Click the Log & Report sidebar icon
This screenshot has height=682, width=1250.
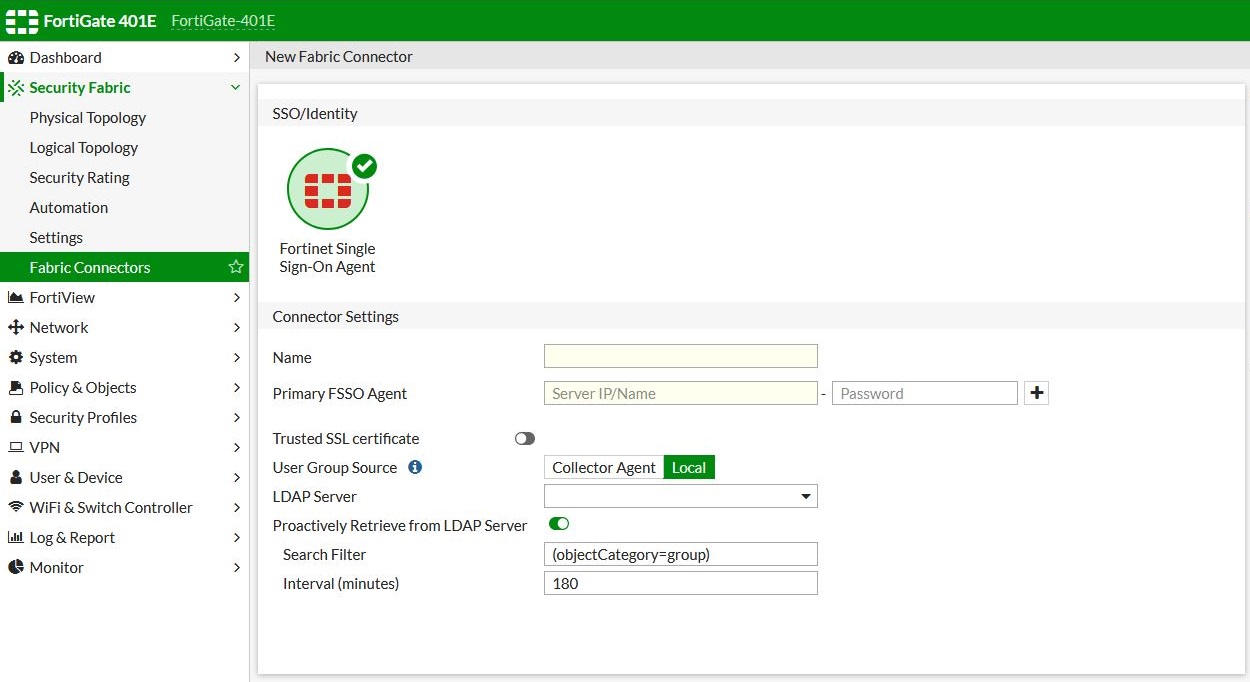(x=16, y=537)
